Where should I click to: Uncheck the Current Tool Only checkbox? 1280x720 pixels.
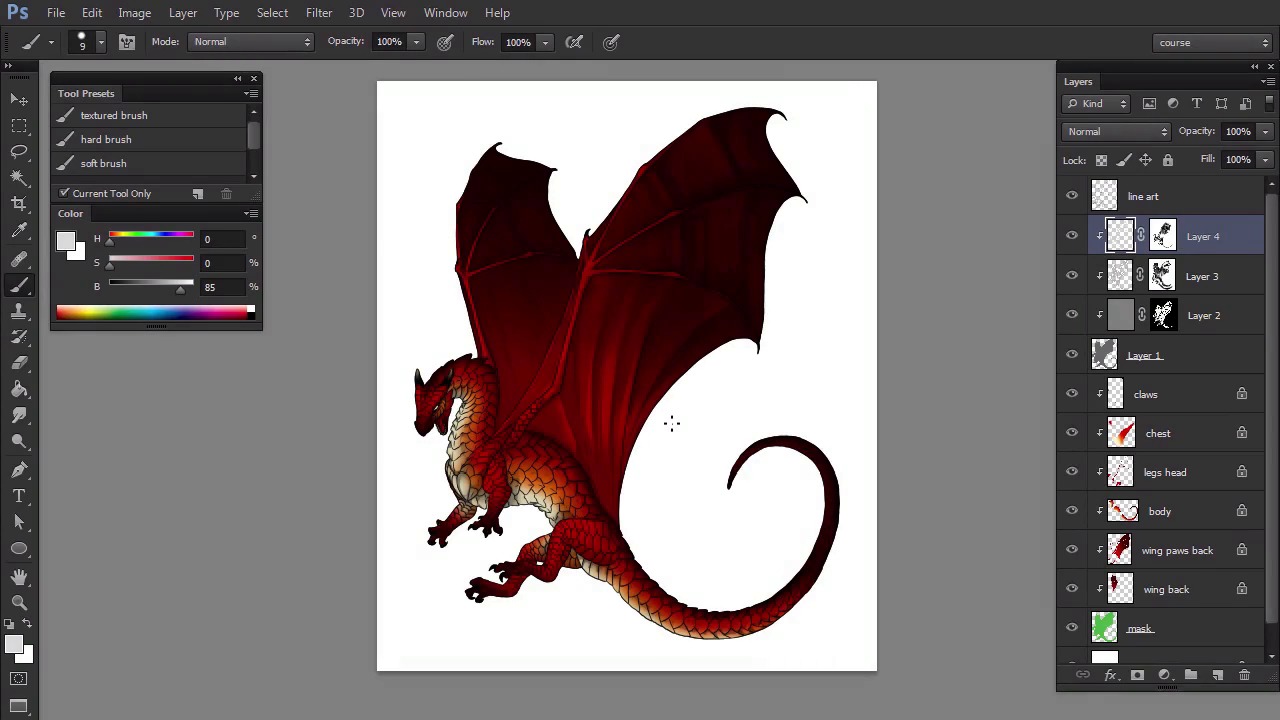(x=65, y=193)
